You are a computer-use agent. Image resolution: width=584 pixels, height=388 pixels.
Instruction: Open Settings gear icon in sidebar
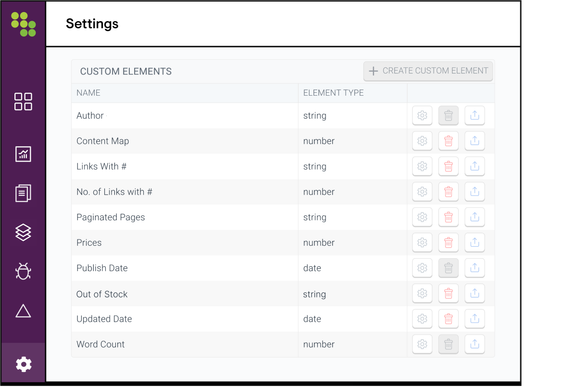pyautogui.click(x=23, y=364)
